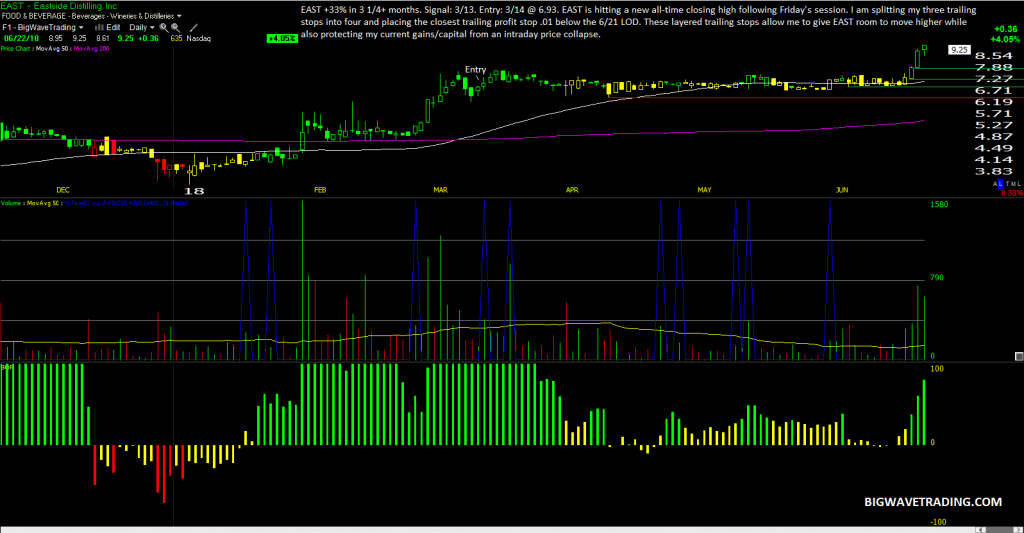This screenshot has width=1024, height=533.
Task: Click the 3.83 price scale label
Action: pyautogui.click(x=993, y=171)
